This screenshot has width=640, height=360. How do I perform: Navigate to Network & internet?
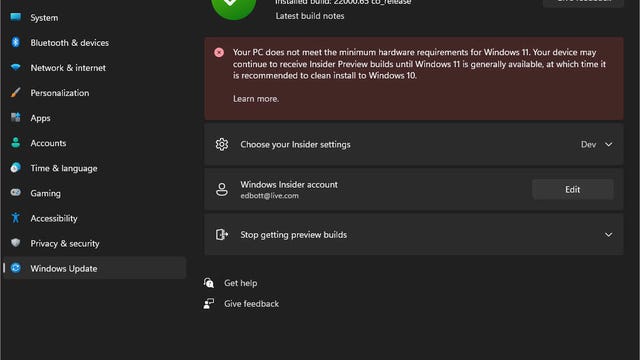click(68, 68)
